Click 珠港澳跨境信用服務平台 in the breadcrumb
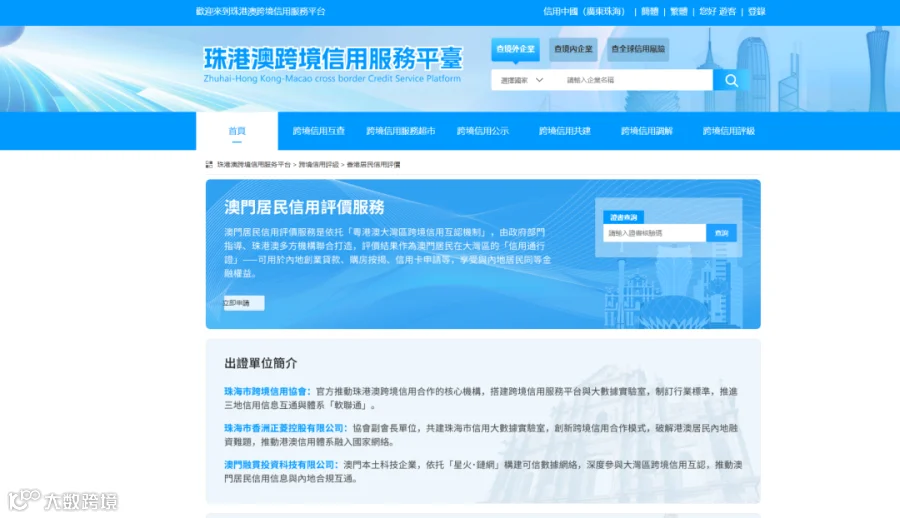Viewport: 900px width, 518px height. click(x=254, y=164)
